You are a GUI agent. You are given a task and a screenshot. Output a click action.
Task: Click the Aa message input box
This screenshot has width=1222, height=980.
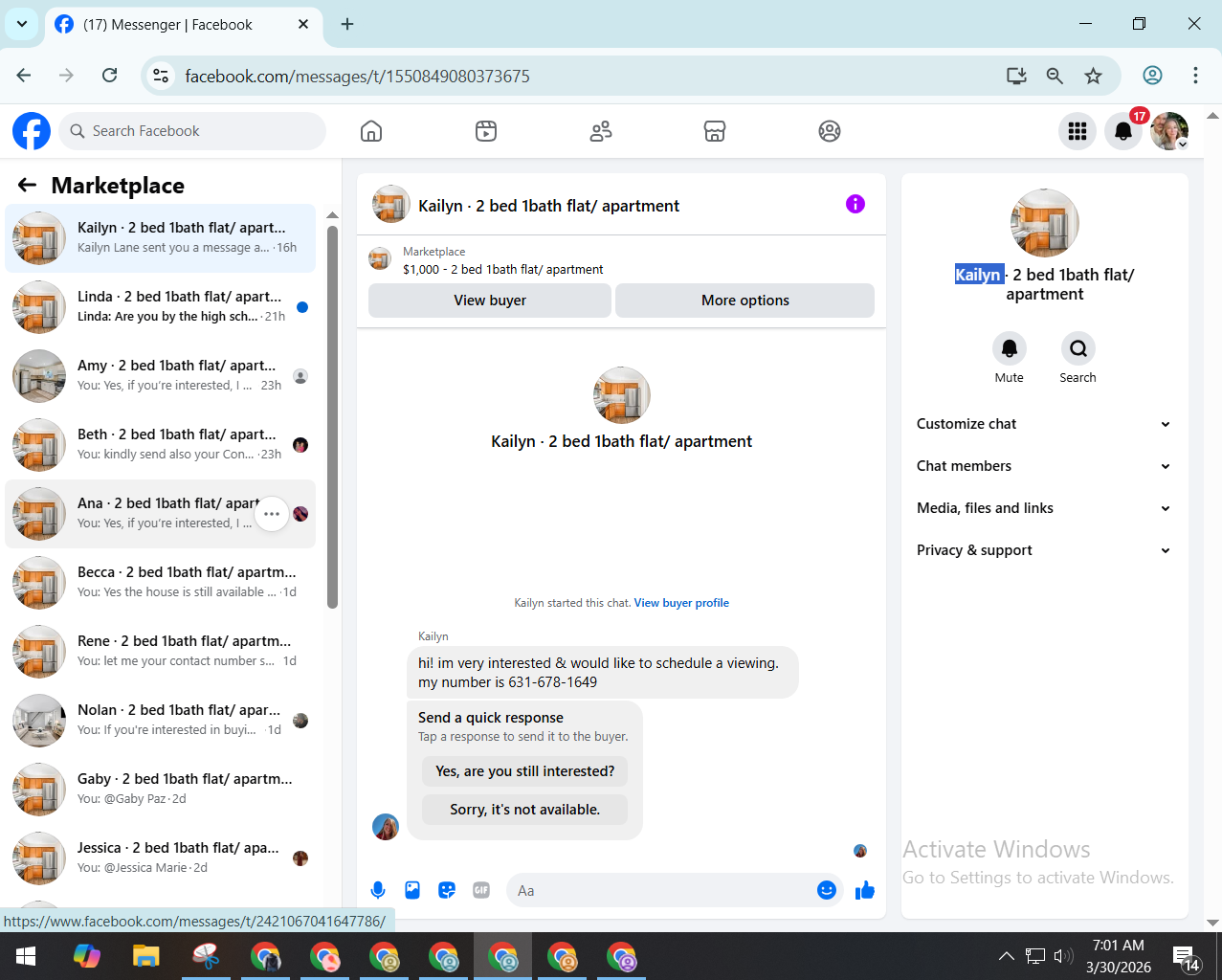tap(662, 890)
